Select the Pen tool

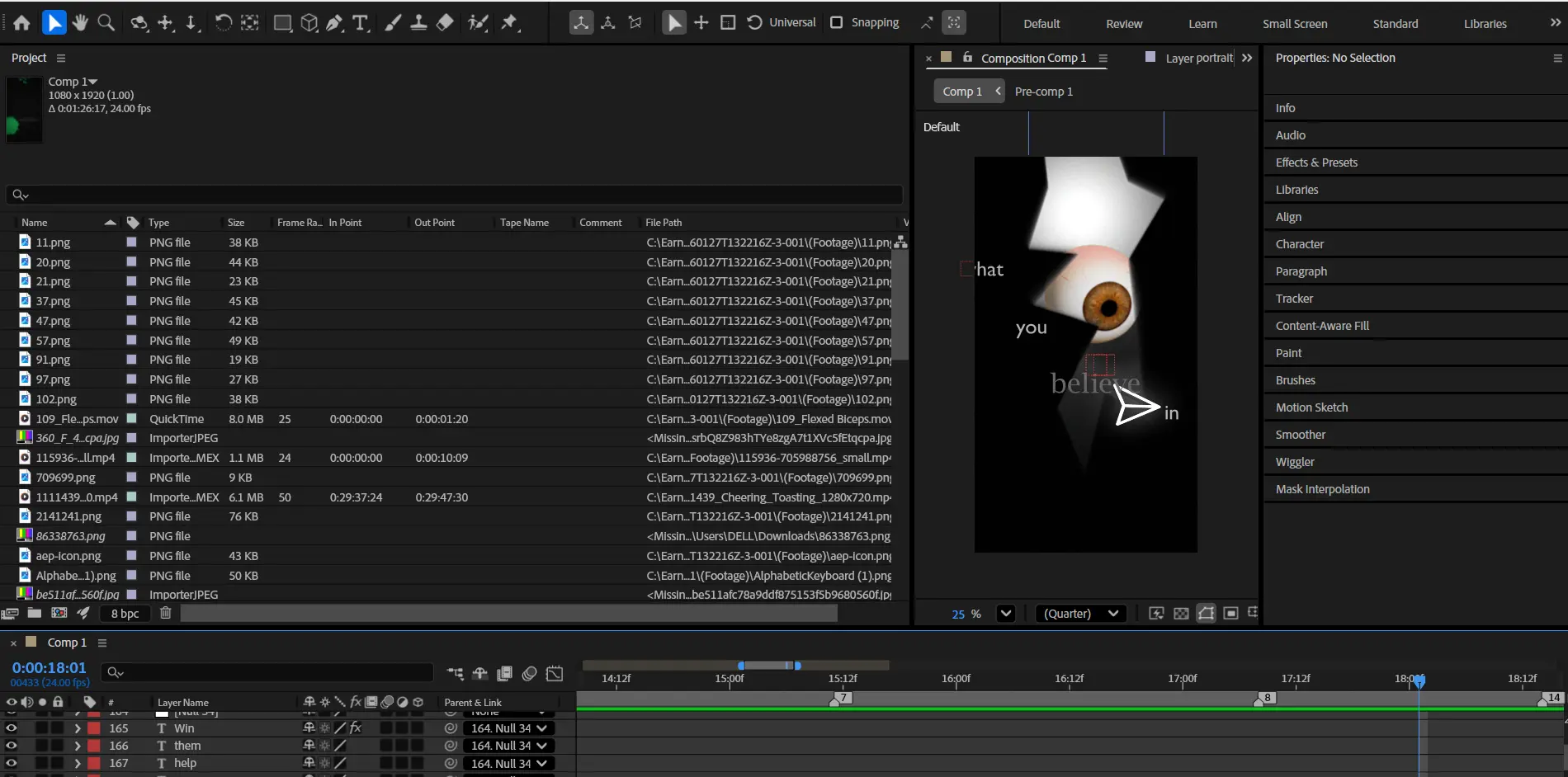(x=334, y=23)
